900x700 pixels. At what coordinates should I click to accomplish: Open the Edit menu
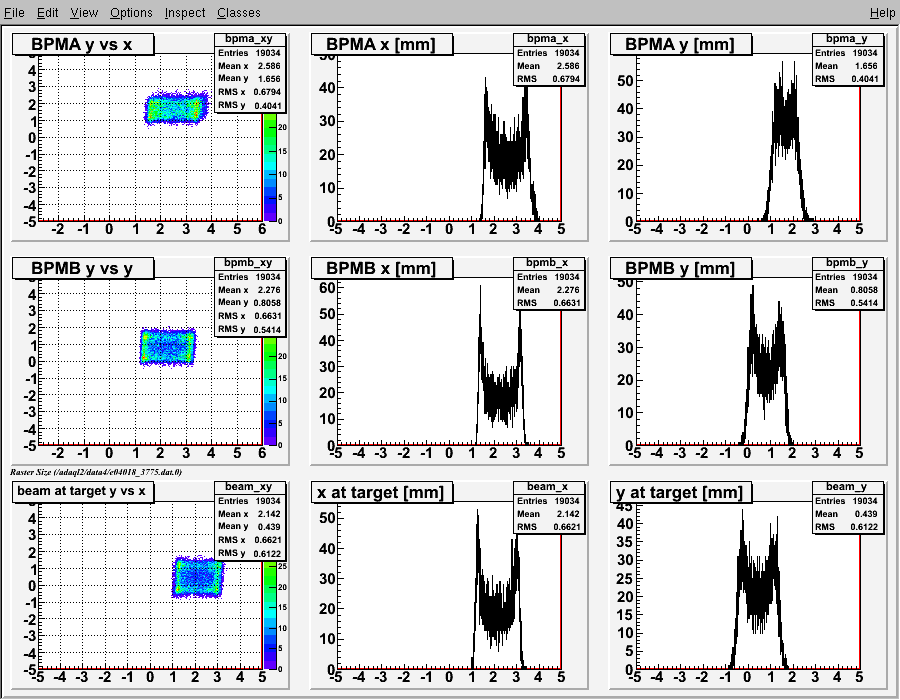pos(48,13)
